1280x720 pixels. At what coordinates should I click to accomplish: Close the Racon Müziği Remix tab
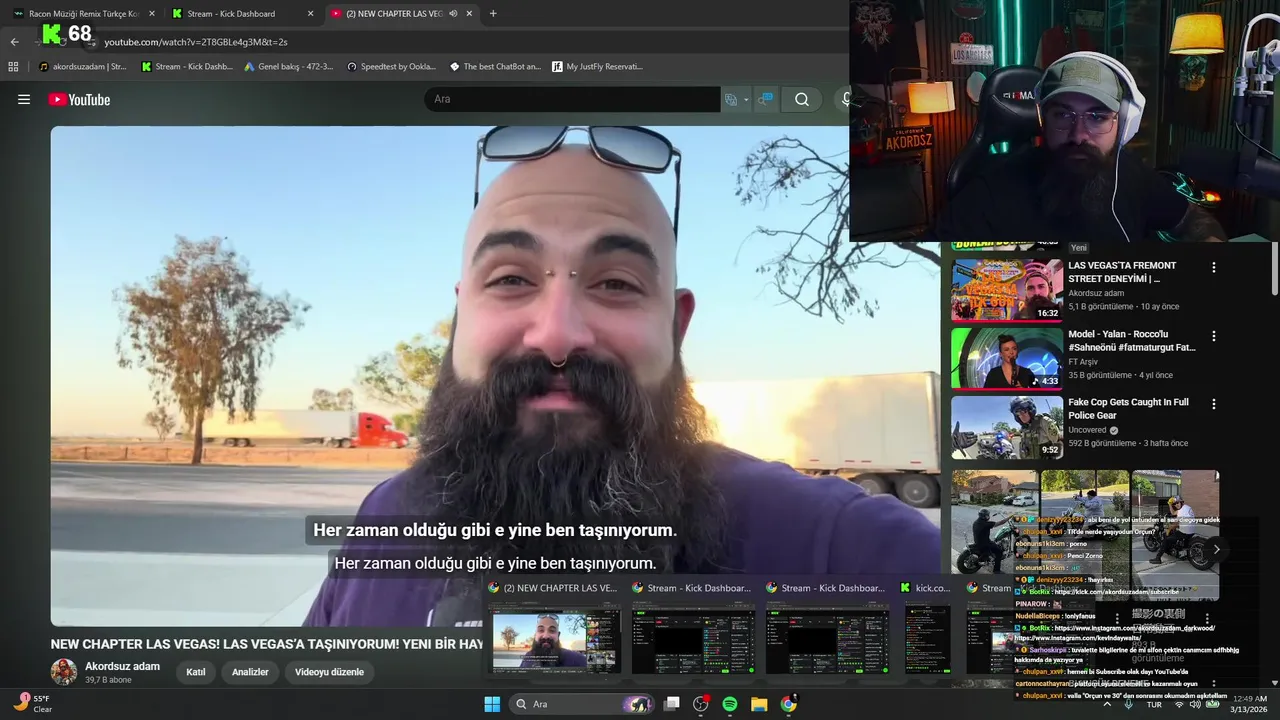152,14
